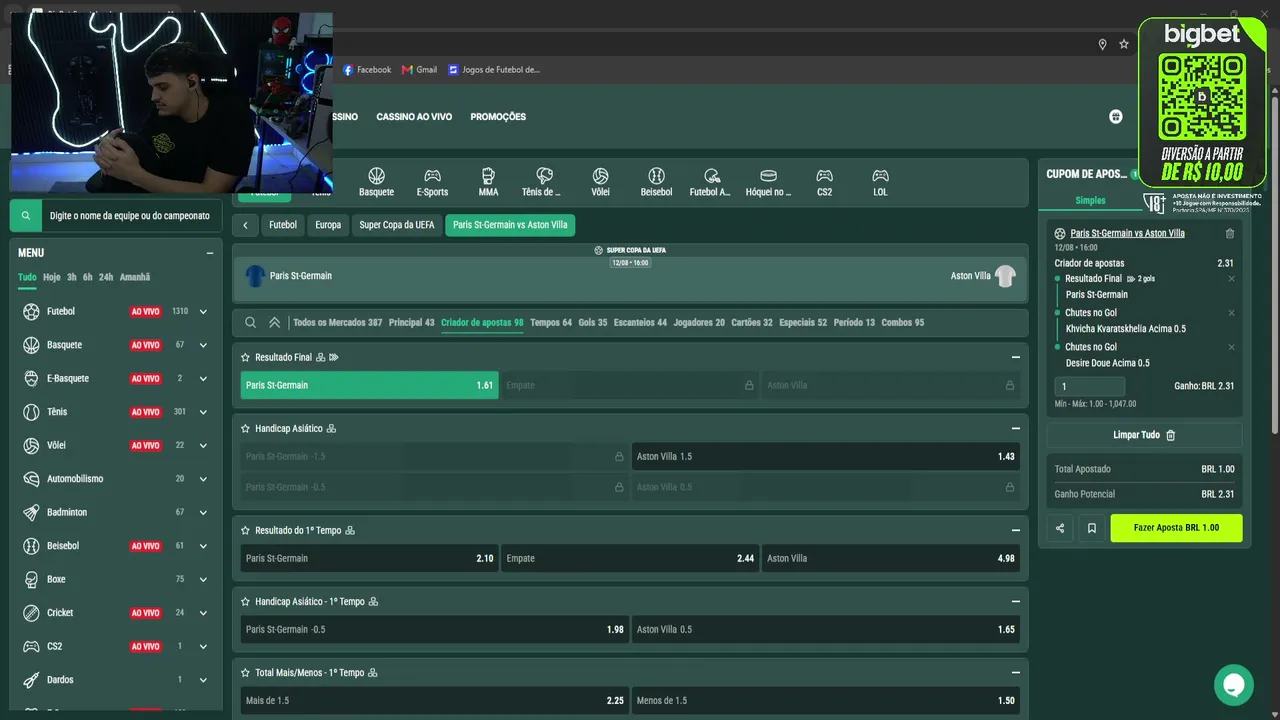Viewport: 1280px width, 720px height.
Task: Collapse the Resultado Final market section
Action: (x=1016, y=357)
